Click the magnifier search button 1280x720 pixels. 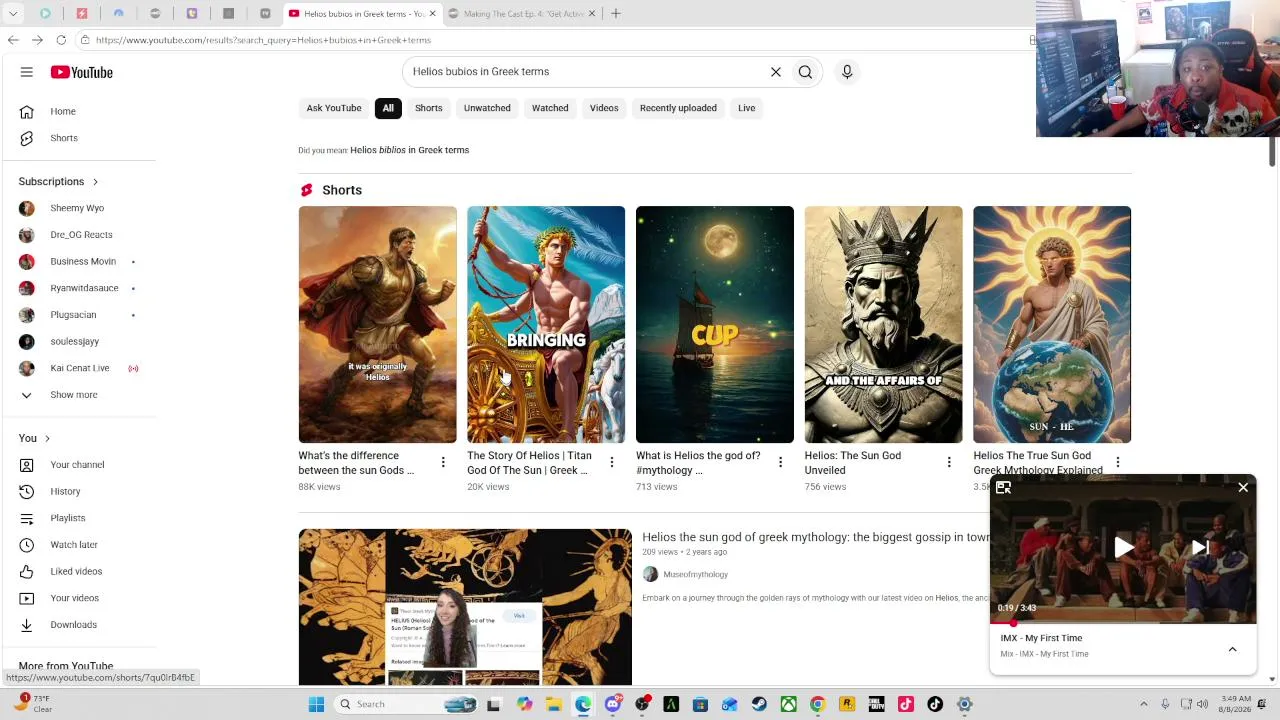805,72
